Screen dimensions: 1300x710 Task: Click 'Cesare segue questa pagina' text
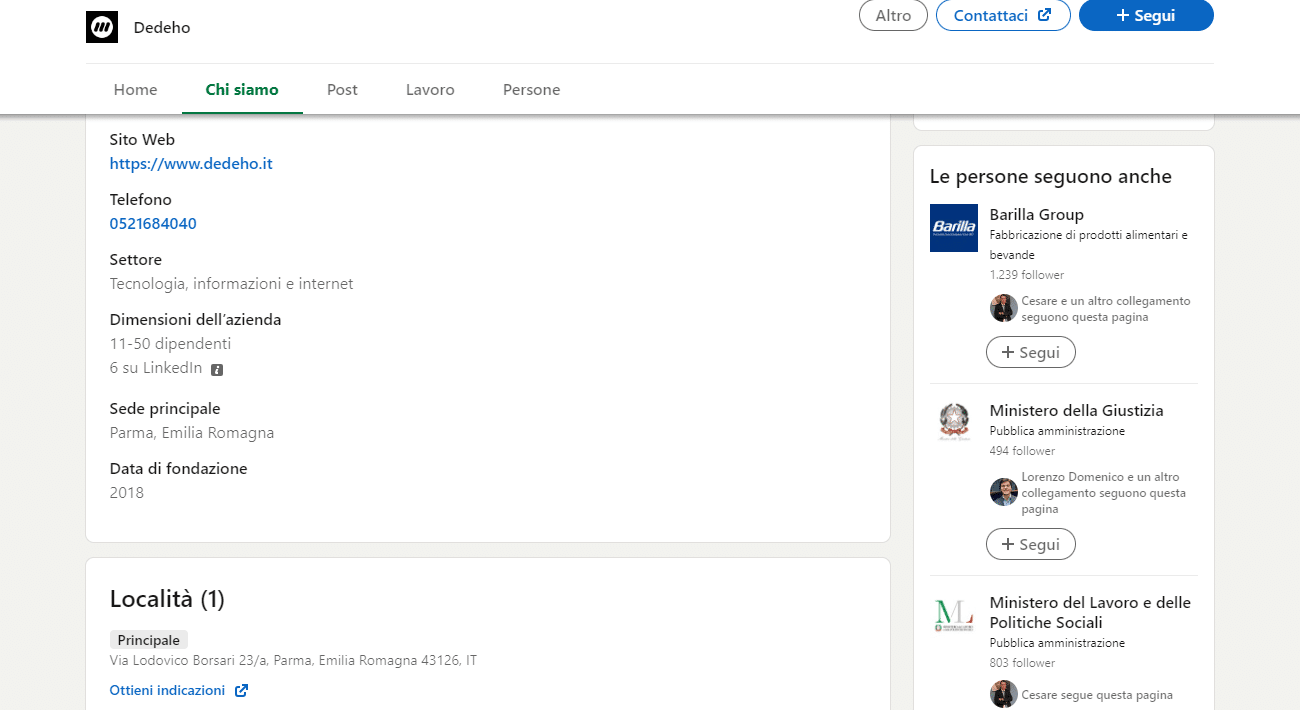point(1097,695)
